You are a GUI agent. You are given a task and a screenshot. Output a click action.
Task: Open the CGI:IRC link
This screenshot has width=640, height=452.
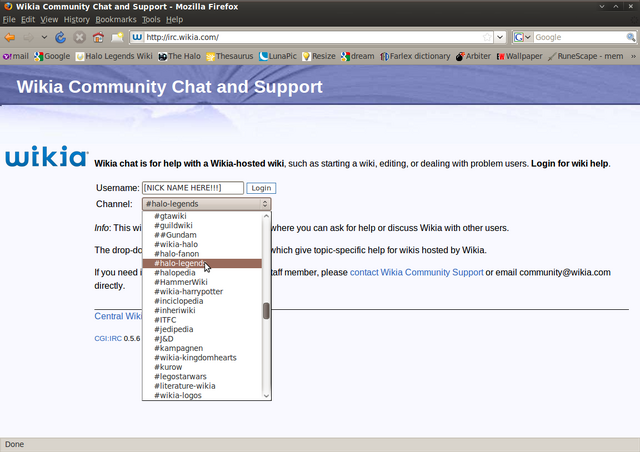click(108, 338)
